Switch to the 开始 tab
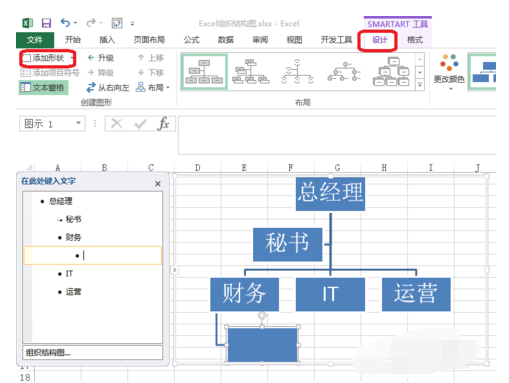 (x=73, y=40)
